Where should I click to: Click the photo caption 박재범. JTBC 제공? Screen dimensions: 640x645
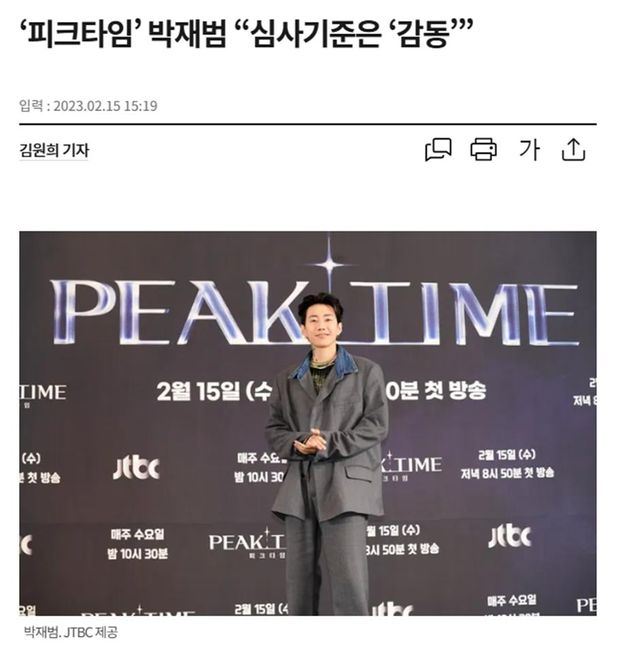pyautogui.click(x=70, y=631)
